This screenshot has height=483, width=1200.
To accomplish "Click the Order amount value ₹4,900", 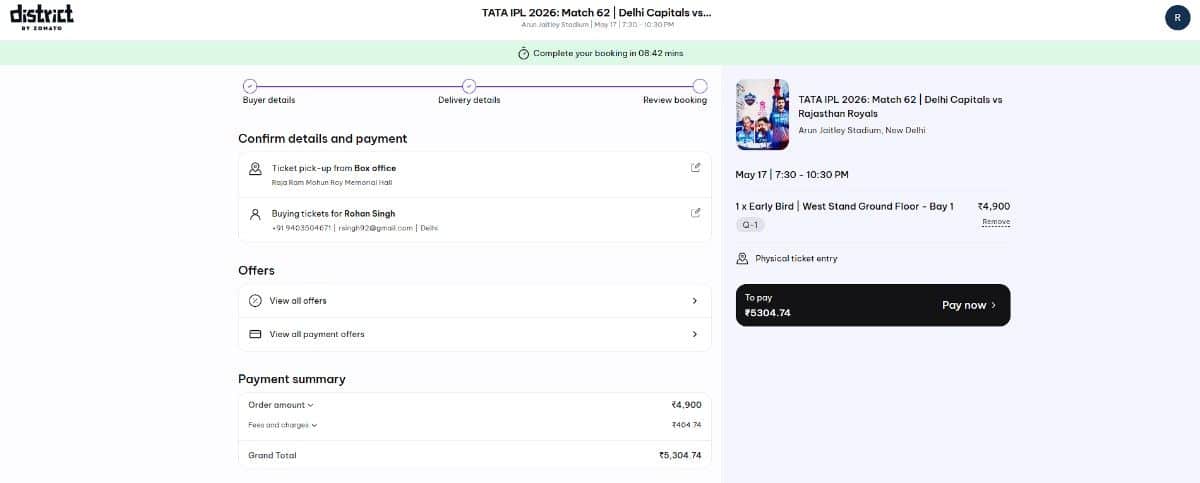I will (686, 405).
